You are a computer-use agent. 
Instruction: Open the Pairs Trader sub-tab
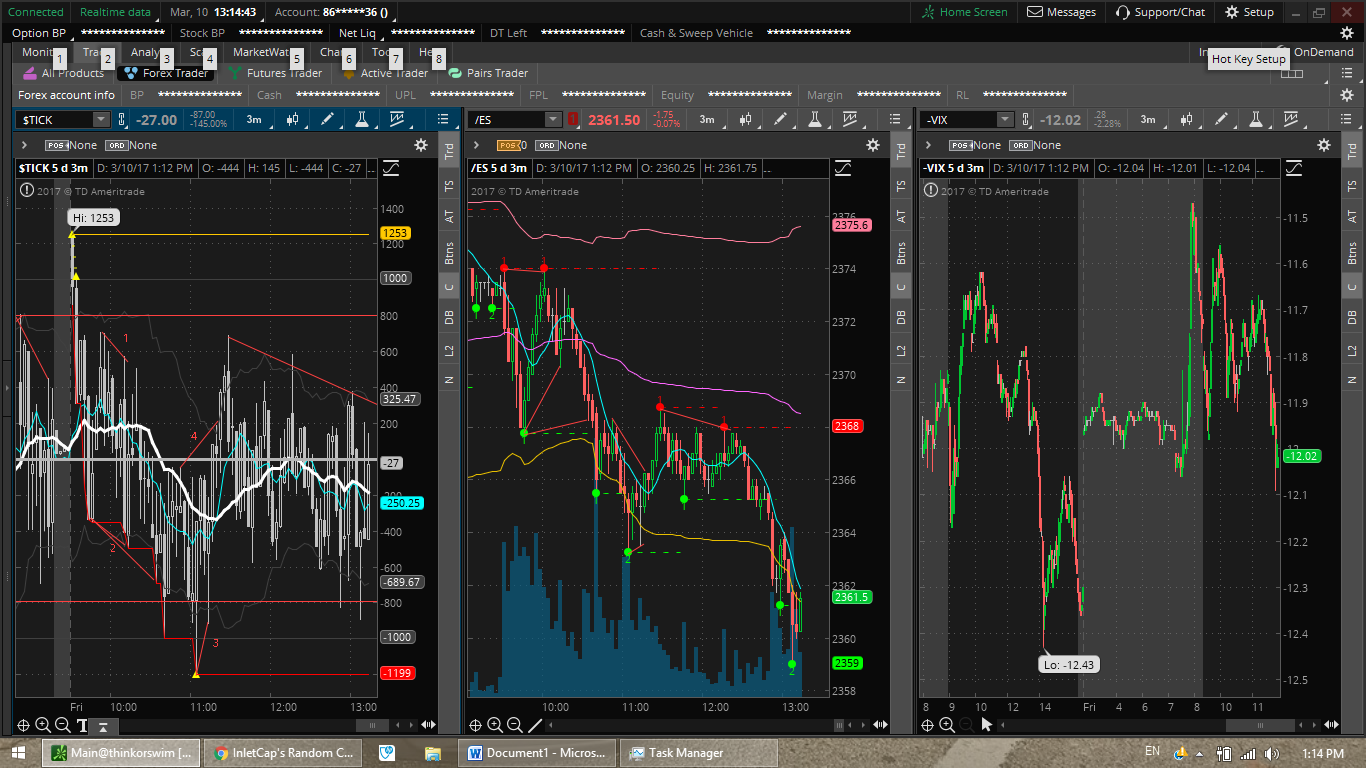pyautogui.click(x=488, y=73)
